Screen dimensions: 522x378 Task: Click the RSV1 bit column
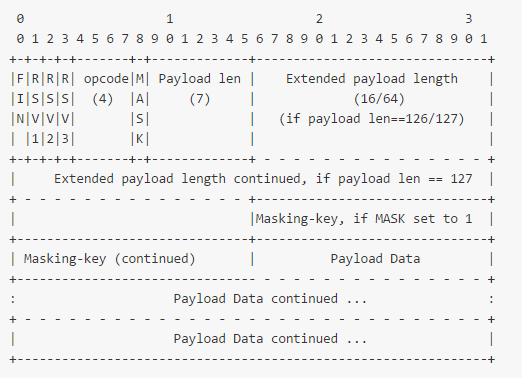tap(35, 109)
